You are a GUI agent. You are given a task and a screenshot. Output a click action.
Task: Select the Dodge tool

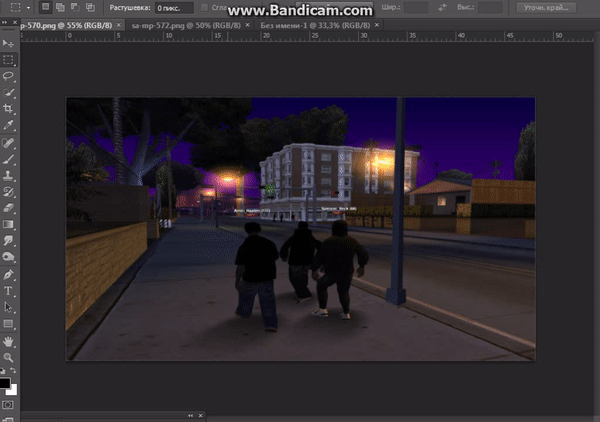coord(8,257)
